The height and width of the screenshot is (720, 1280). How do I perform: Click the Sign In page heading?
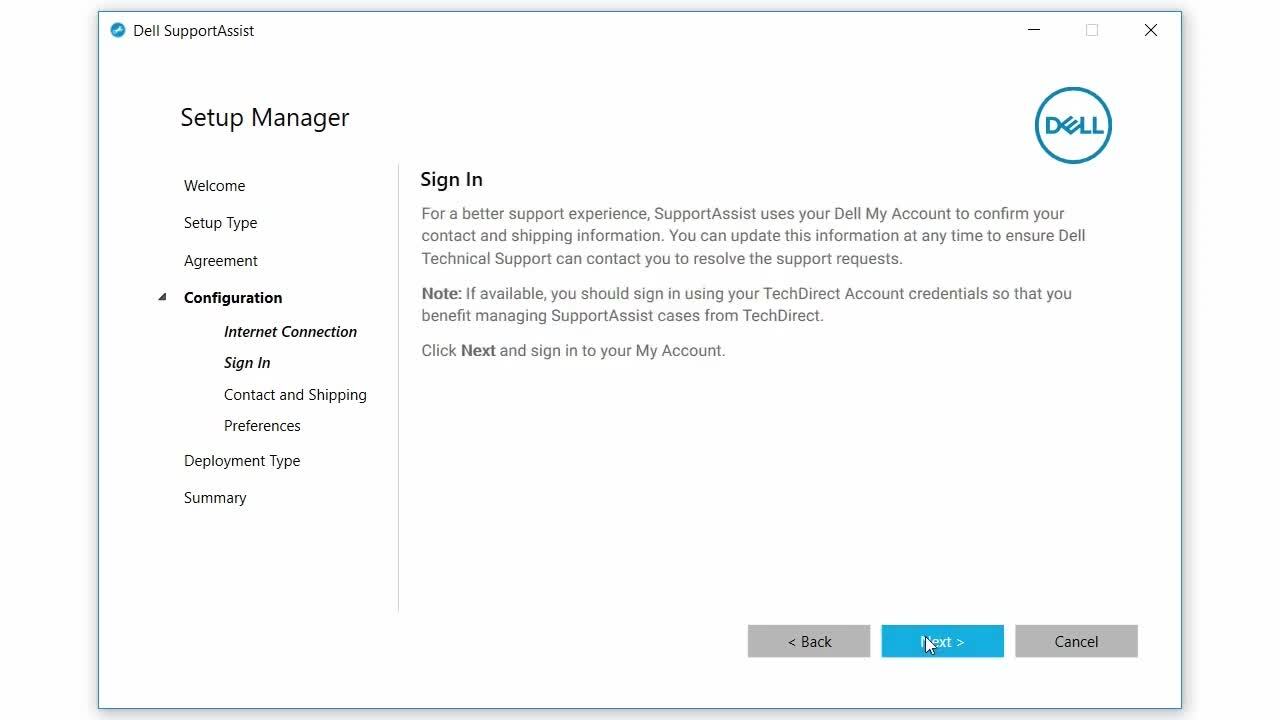point(451,180)
